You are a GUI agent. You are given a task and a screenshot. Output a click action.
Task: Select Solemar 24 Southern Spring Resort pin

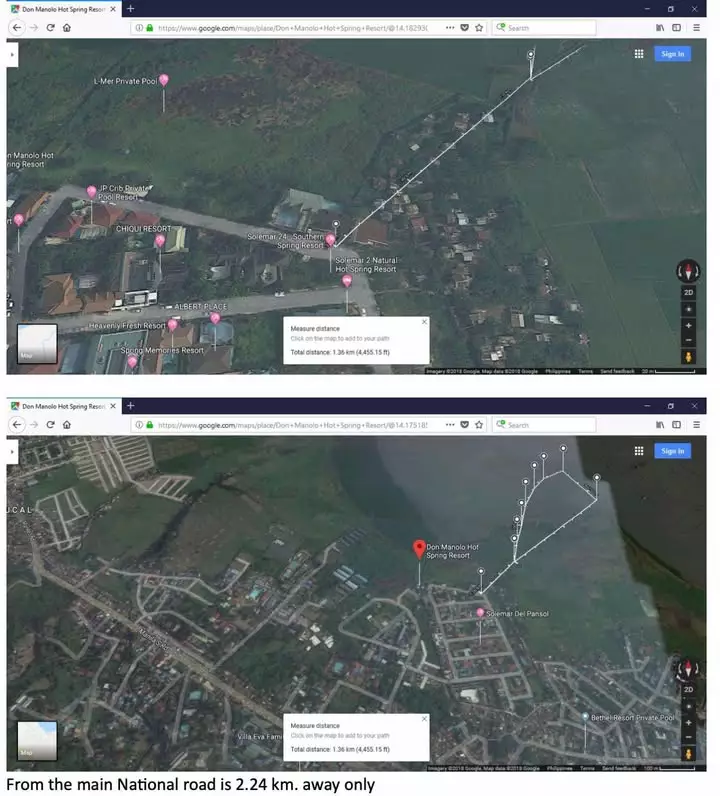[x=331, y=239]
